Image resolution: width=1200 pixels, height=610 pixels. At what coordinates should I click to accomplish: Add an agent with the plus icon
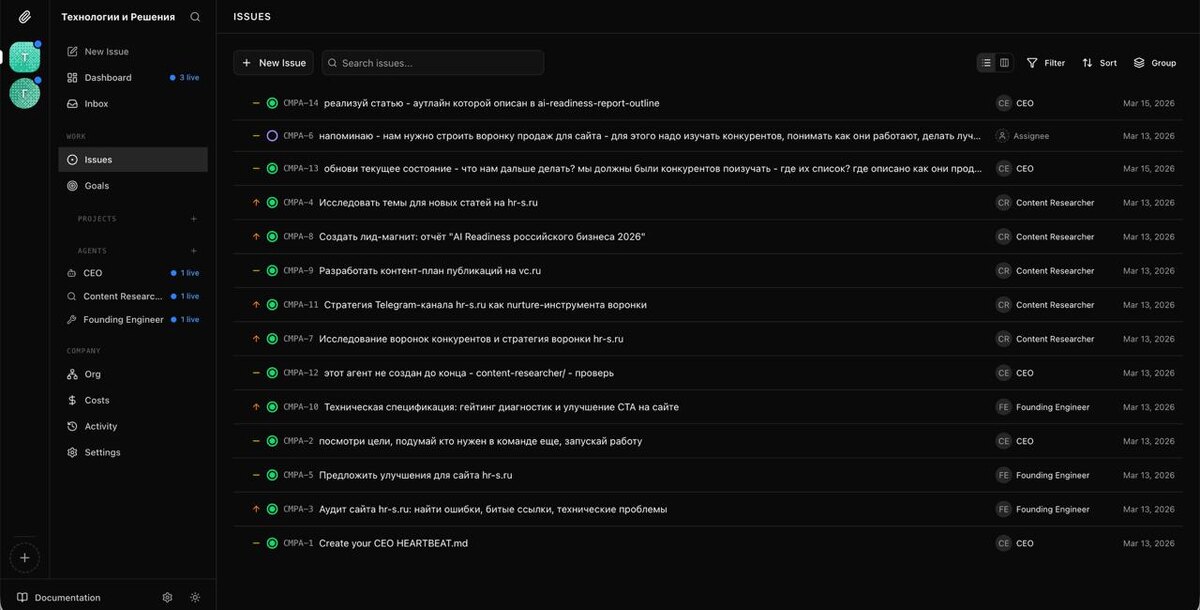tap(194, 251)
